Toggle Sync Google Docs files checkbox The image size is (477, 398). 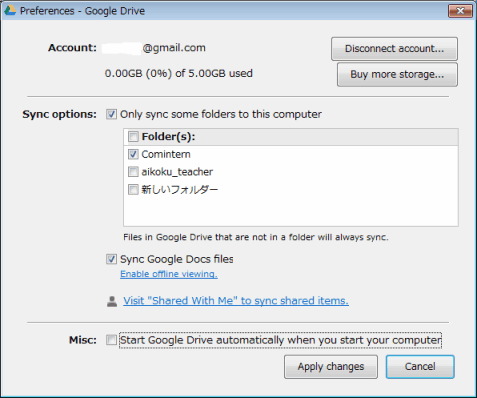click(x=111, y=259)
